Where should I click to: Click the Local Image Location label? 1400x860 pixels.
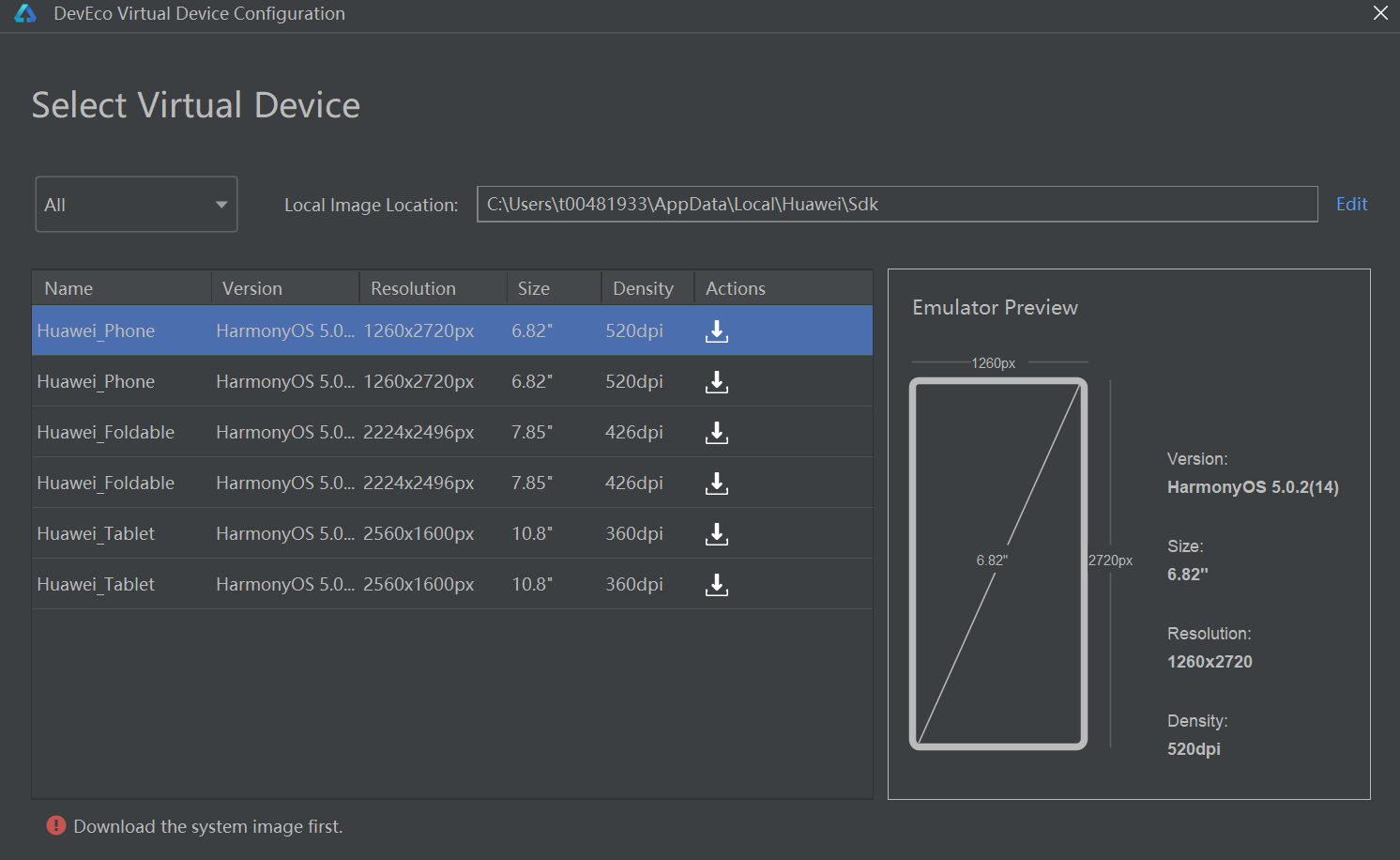[x=372, y=205]
